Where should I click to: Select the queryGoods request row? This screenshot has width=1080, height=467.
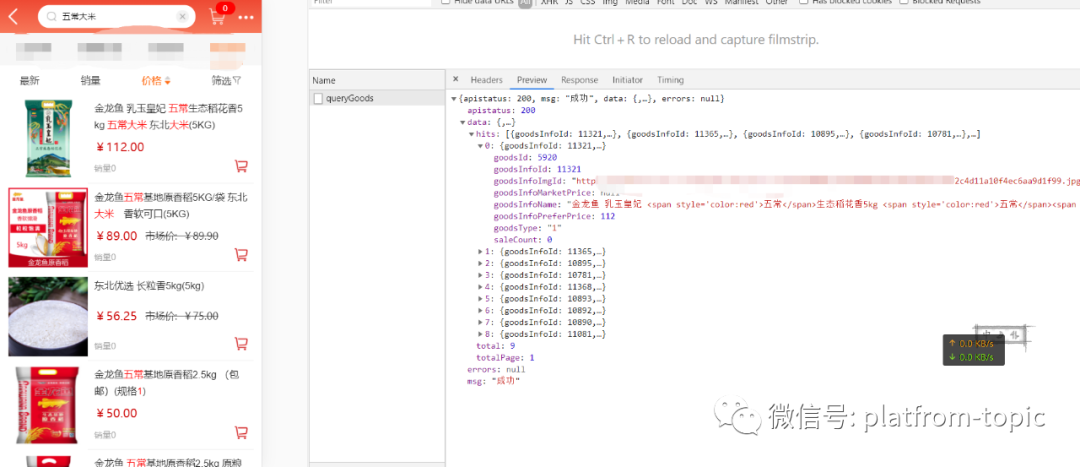tap(377, 98)
